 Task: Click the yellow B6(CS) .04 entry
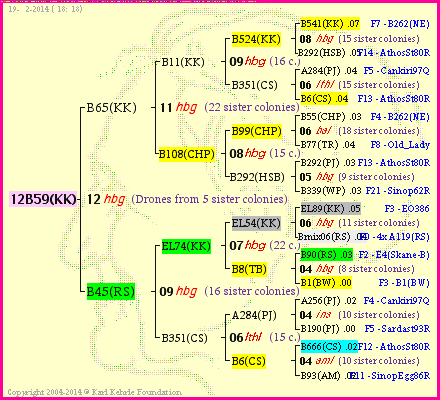(324, 99)
